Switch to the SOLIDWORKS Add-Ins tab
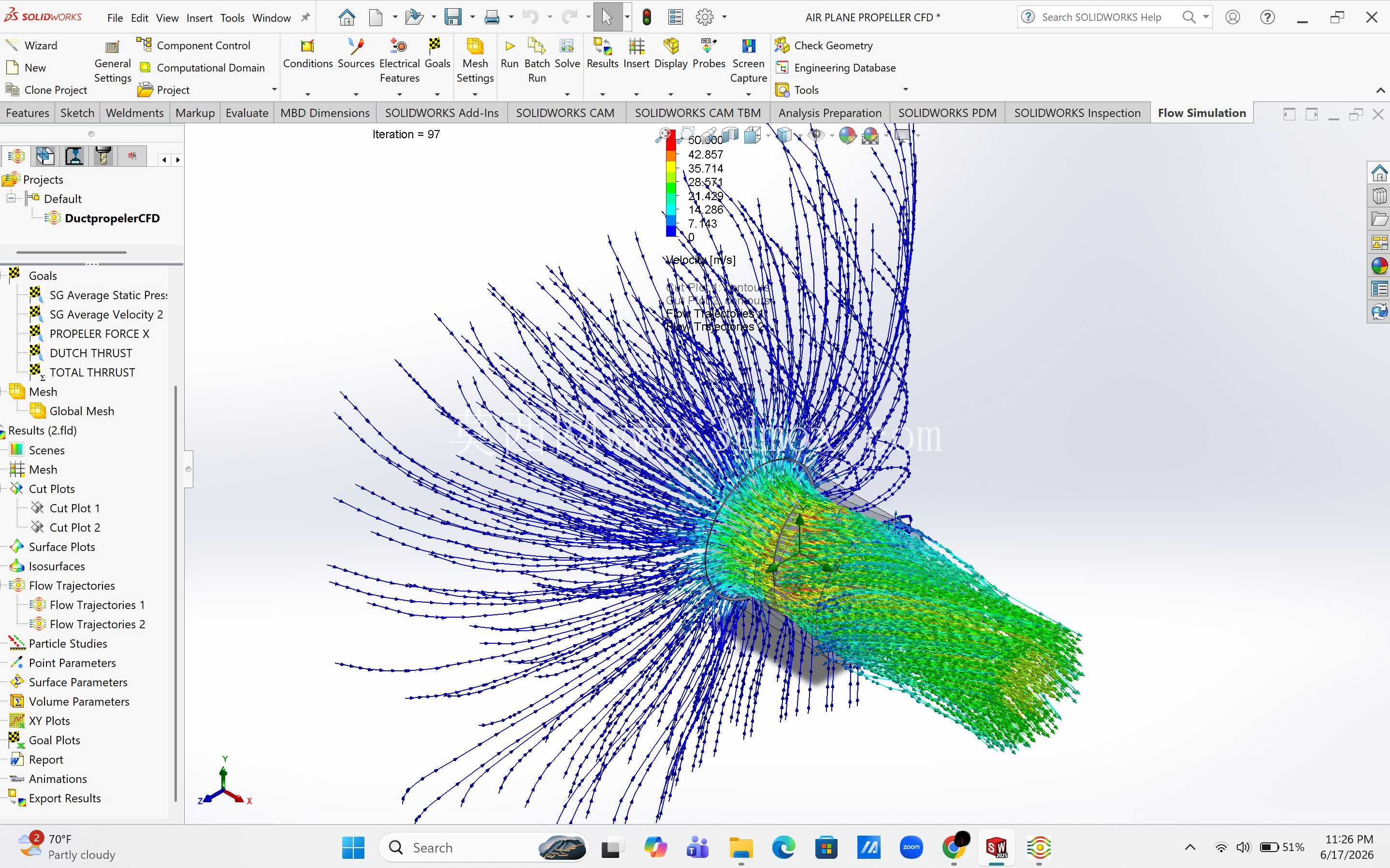Screen dimensions: 1390x868 pyautogui.click(x=441, y=113)
